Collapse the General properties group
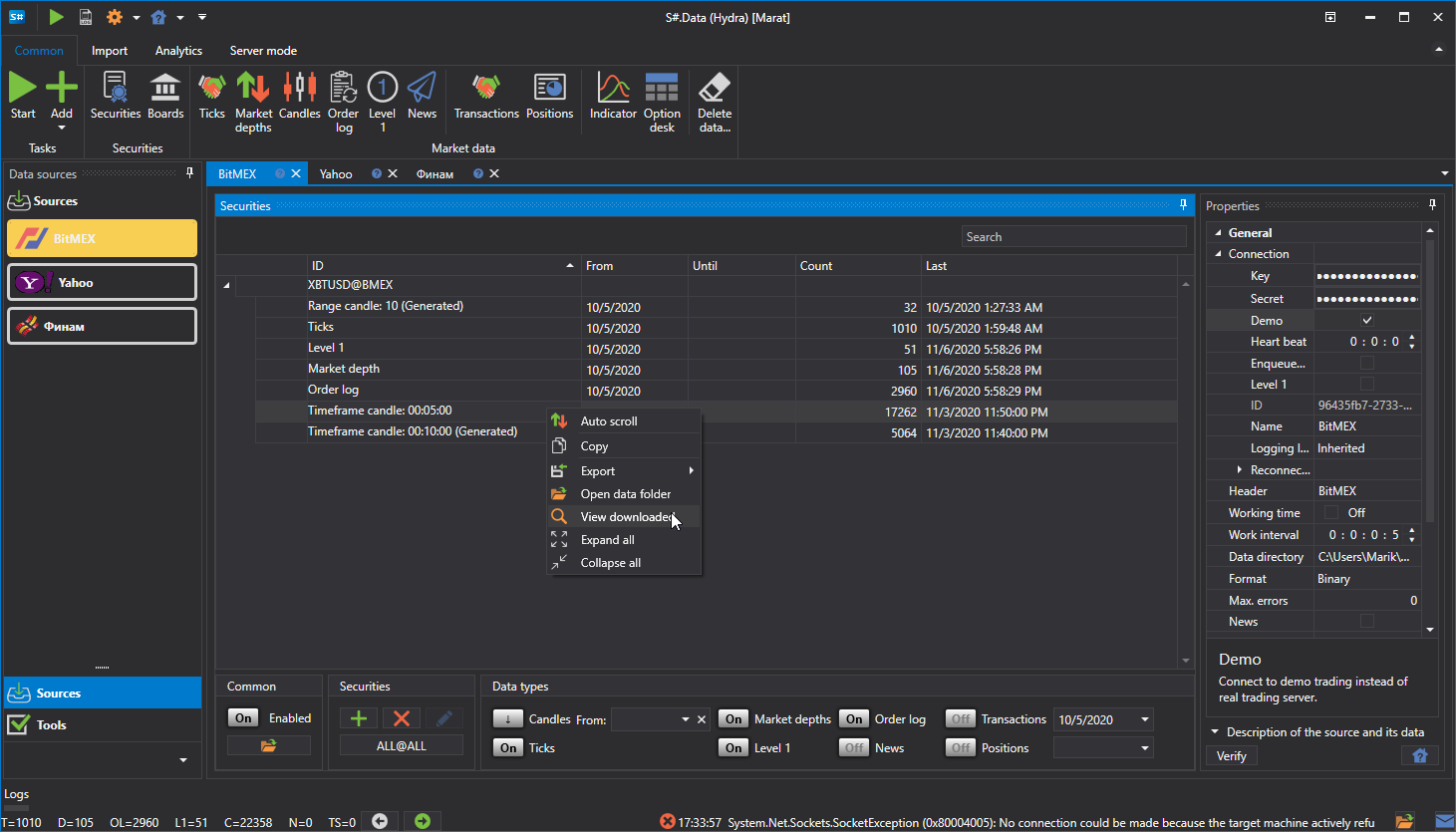 point(1218,233)
